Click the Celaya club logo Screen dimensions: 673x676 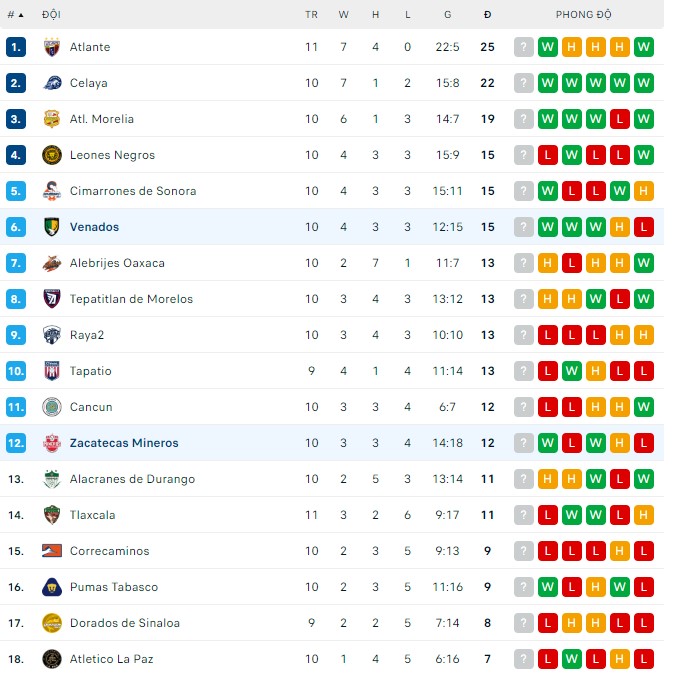(52, 83)
